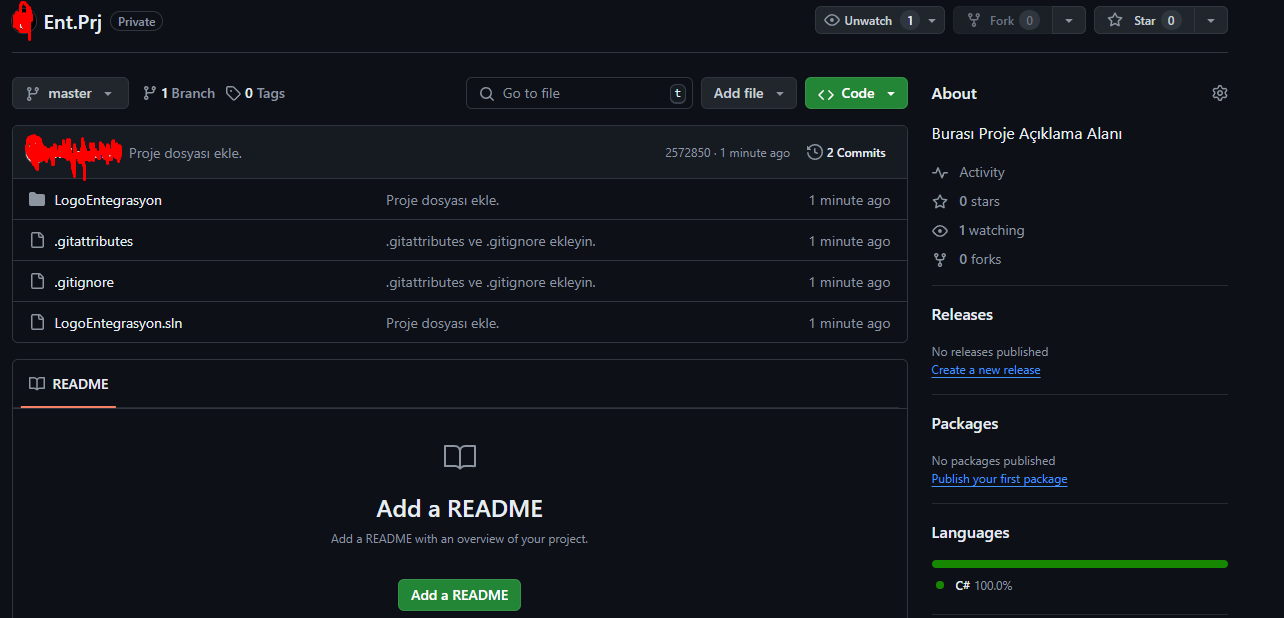The height and width of the screenshot is (618, 1284).
Task: Click commit message in the LogoEntegrasyon folder row
Action: click(443, 200)
